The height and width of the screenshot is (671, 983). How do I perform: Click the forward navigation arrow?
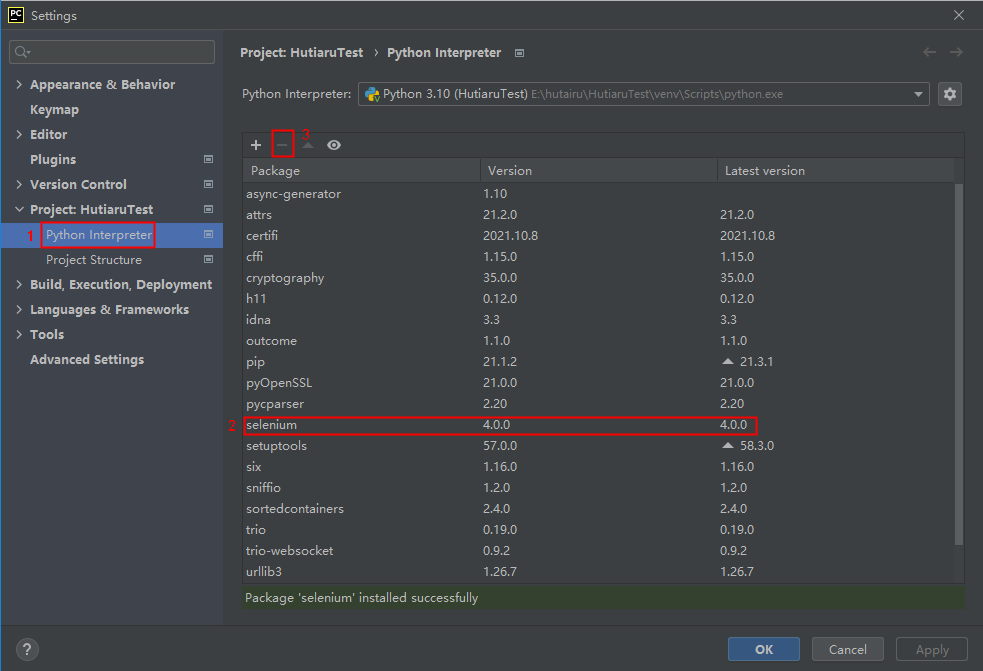point(956,52)
